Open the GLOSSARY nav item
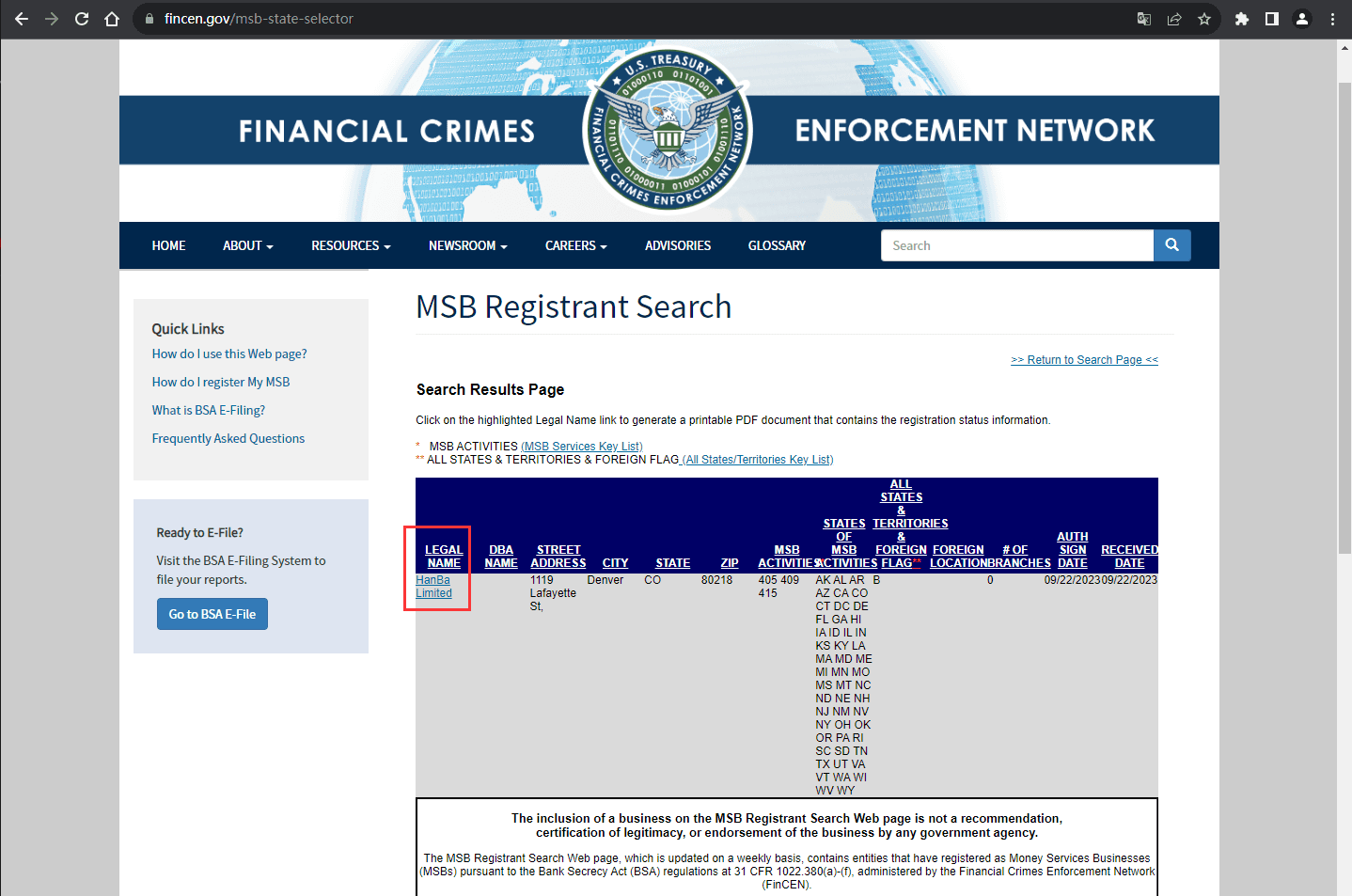The width and height of the screenshot is (1352, 896). 777,245
